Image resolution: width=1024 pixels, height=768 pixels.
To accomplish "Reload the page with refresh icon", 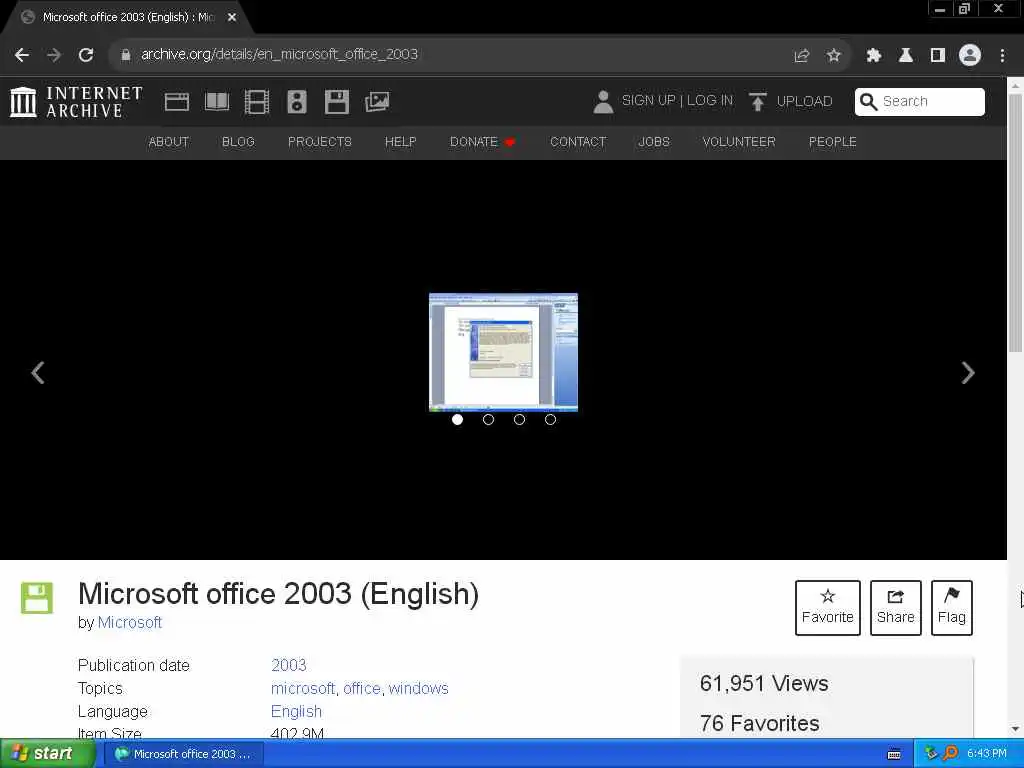I will 86,55.
